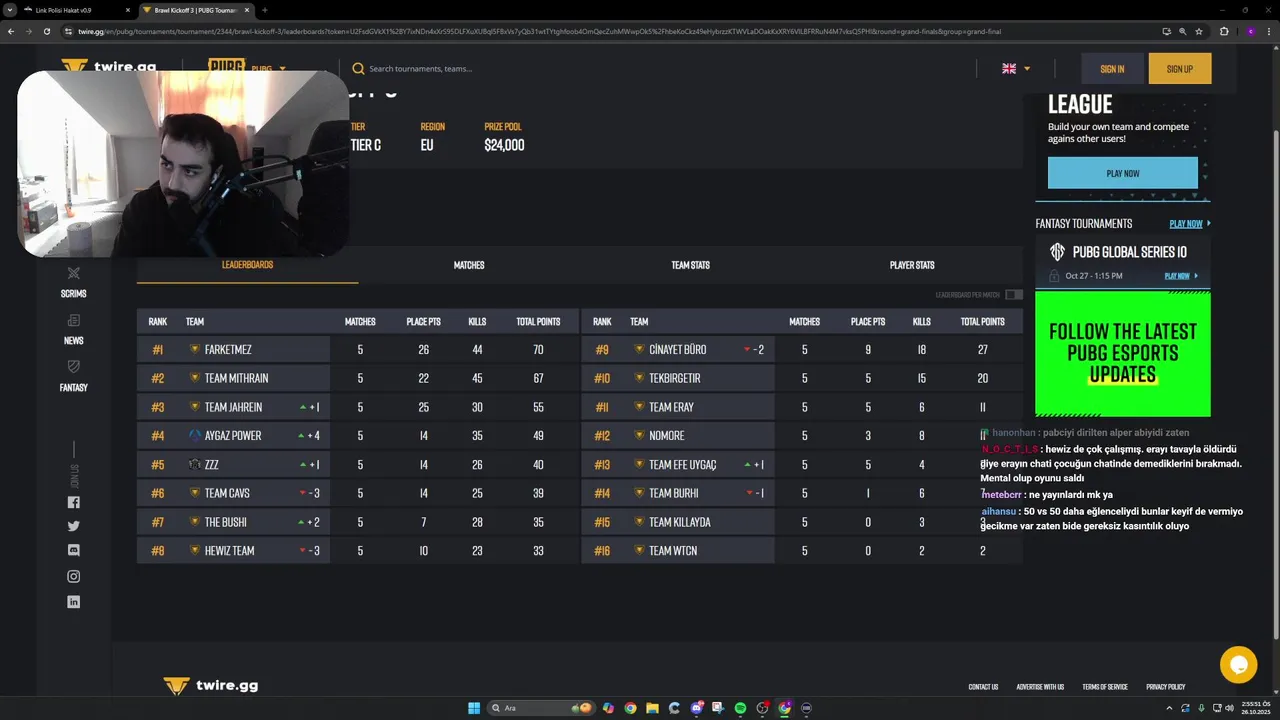Screen dimensions: 1280x720
Task: Open the Discord social link in sidebar
Action: tap(73, 550)
